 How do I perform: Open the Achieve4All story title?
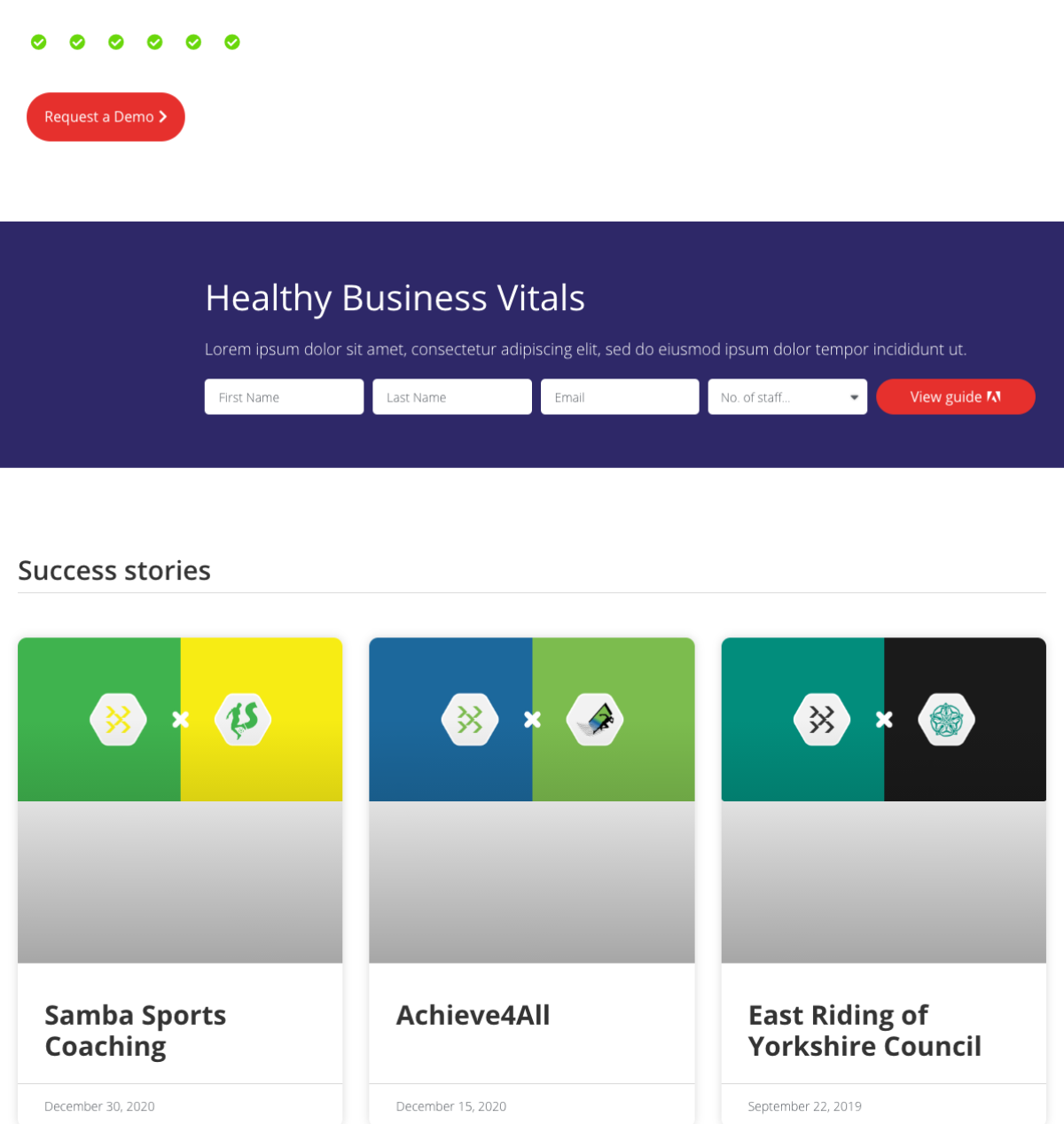tap(473, 1015)
